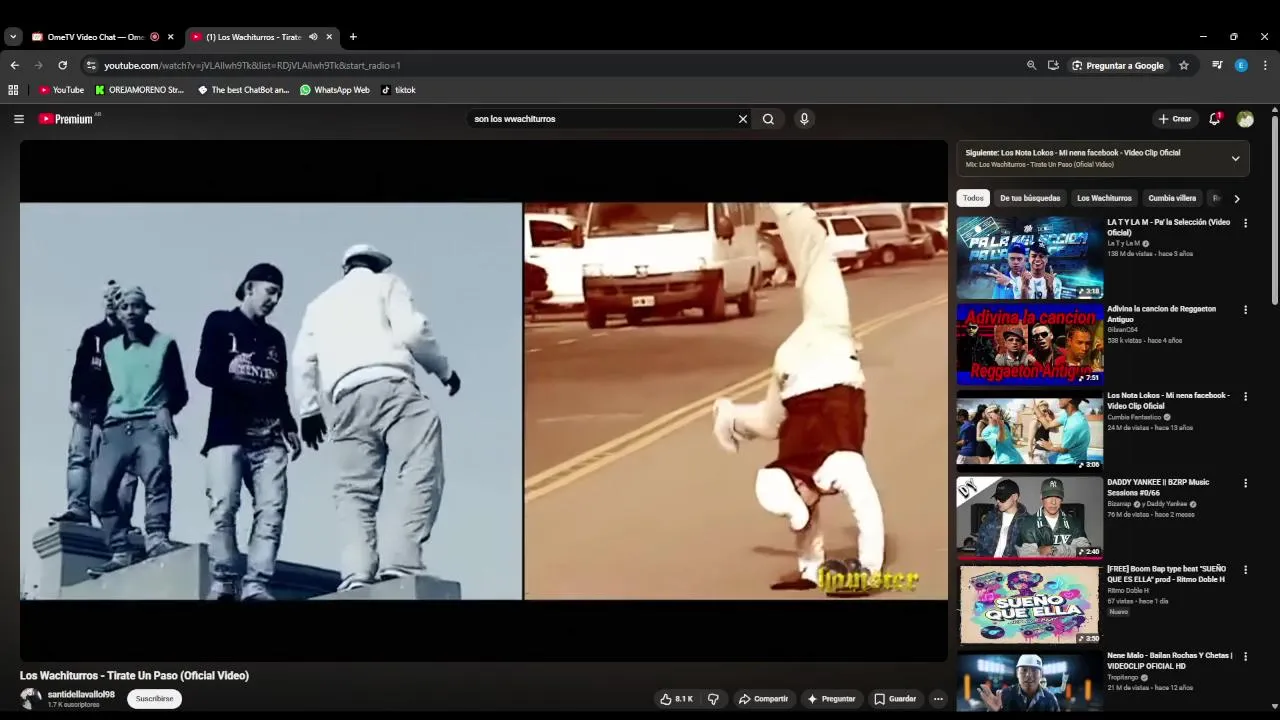Click the youtube.com address bar URL
The width and height of the screenshot is (1280, 720).
pyautogui.click(x=252, y=65)
